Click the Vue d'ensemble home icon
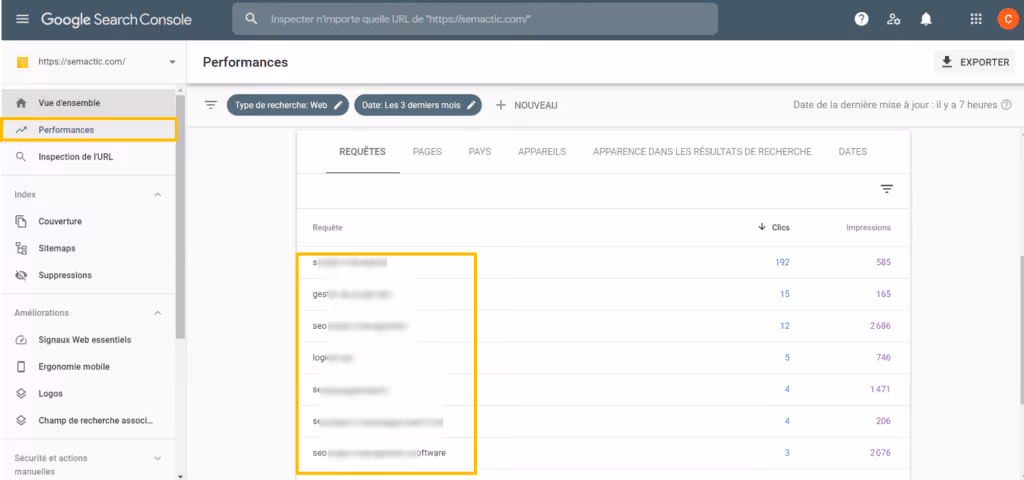The width and height of the screenshot is (1024, 480). (21, 103)
